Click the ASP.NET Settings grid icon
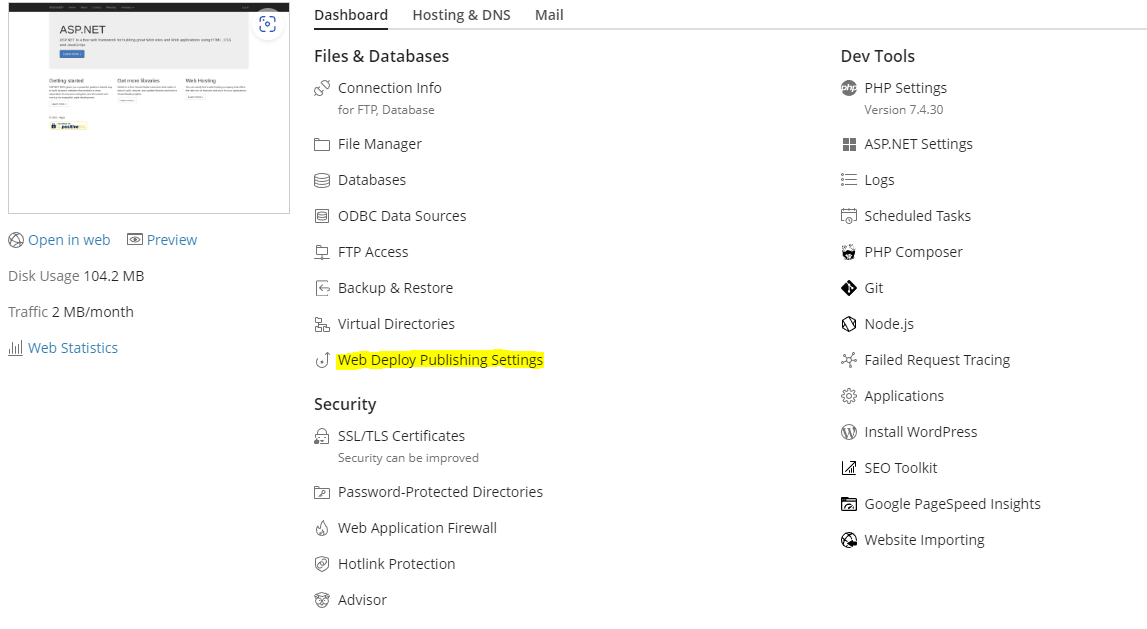1147x629 pixels. 849,145
